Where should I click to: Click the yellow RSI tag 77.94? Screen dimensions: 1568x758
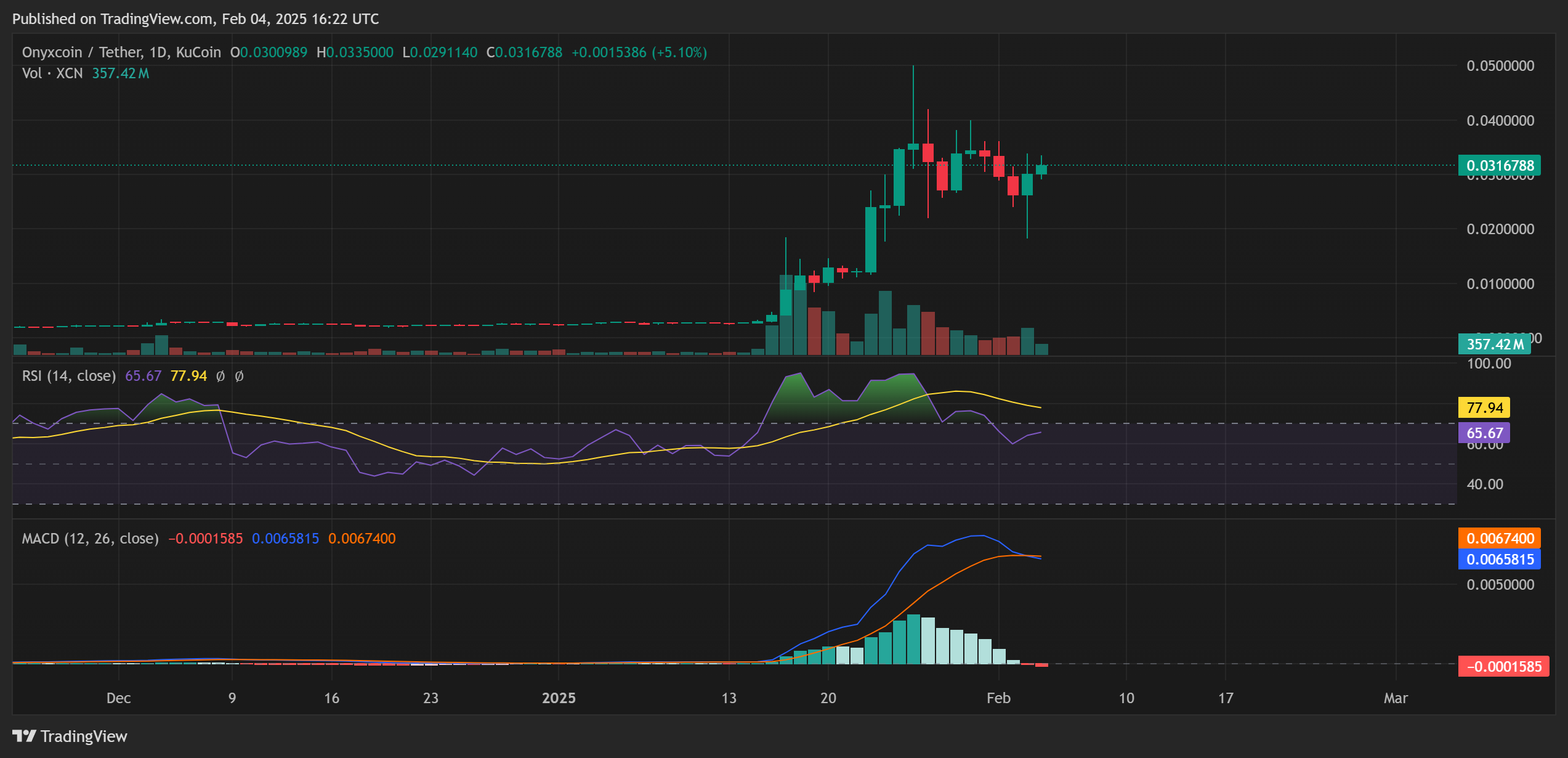click(1484, 407)
